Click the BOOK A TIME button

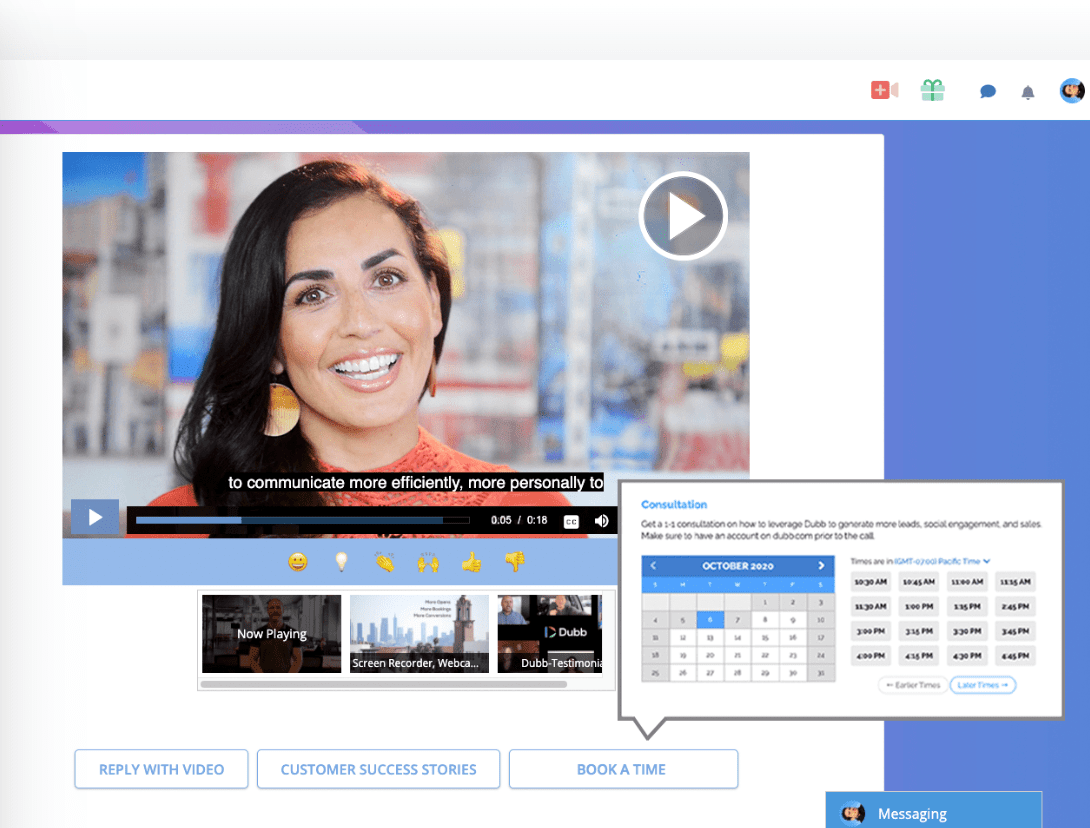pos(623,769)
